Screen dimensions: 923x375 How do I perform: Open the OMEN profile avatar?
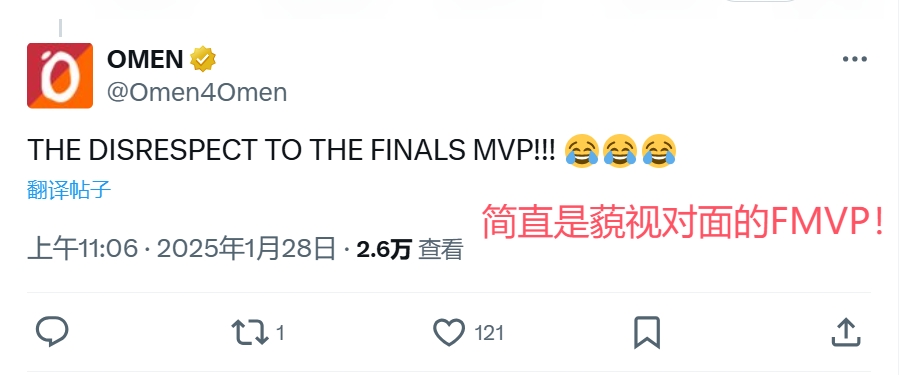pos(60,75)
